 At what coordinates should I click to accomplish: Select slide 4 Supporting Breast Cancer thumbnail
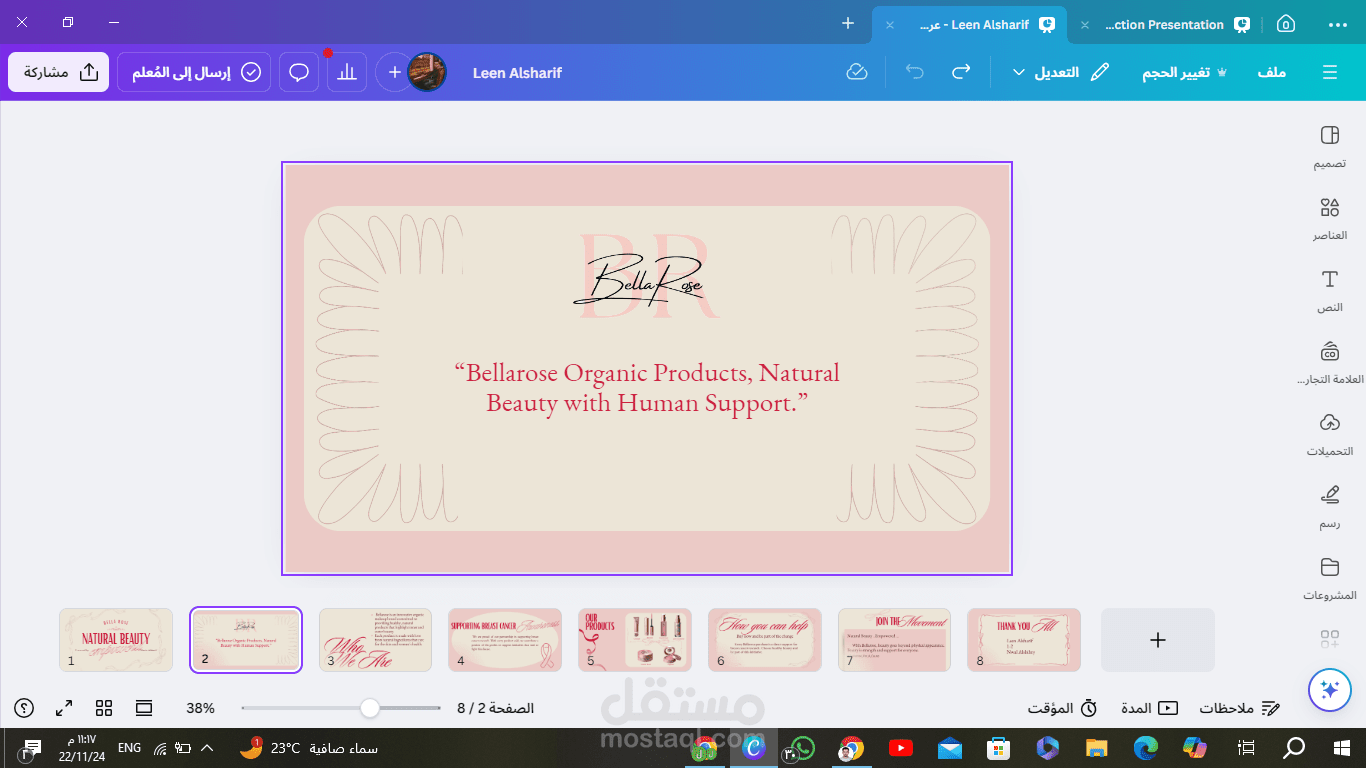[505, 640]
